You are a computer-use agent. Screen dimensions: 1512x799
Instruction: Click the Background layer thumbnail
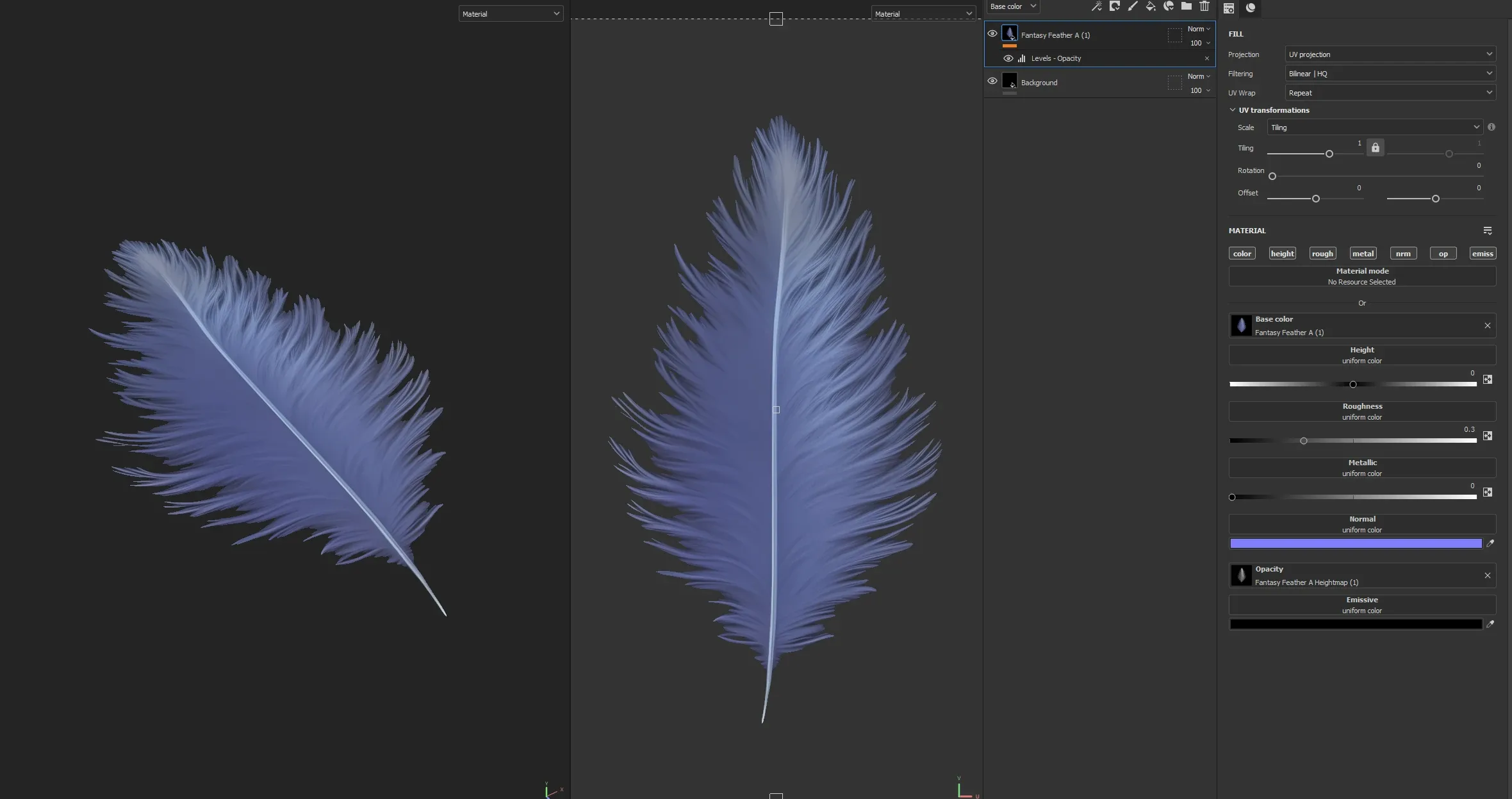pos(1010,81)
